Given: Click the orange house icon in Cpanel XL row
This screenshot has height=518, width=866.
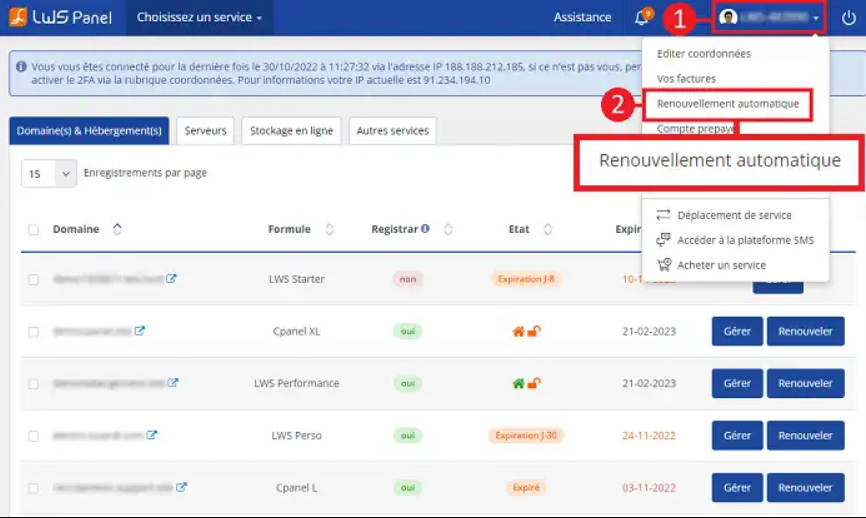Looking at the screenshot, I should pyautogui.click(x=518, y=331).
